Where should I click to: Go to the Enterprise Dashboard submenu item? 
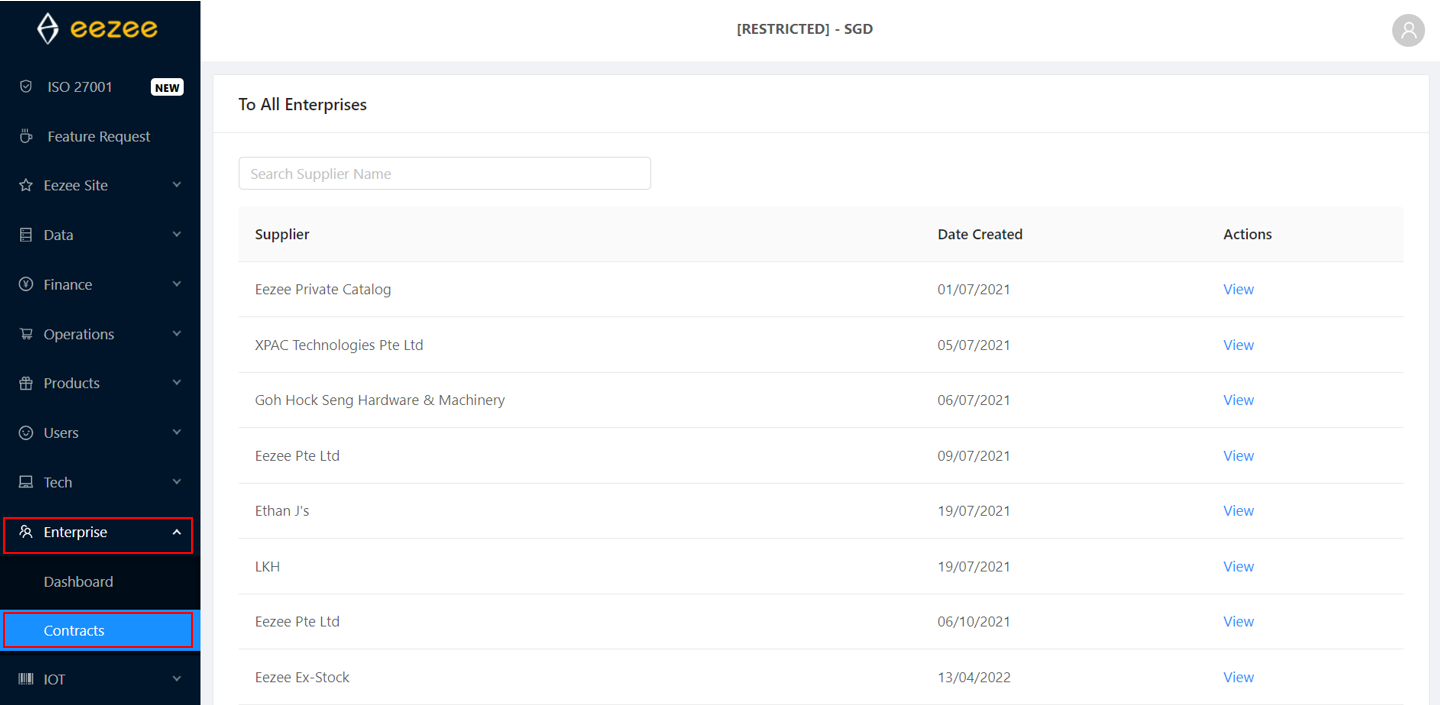point(100,581)
